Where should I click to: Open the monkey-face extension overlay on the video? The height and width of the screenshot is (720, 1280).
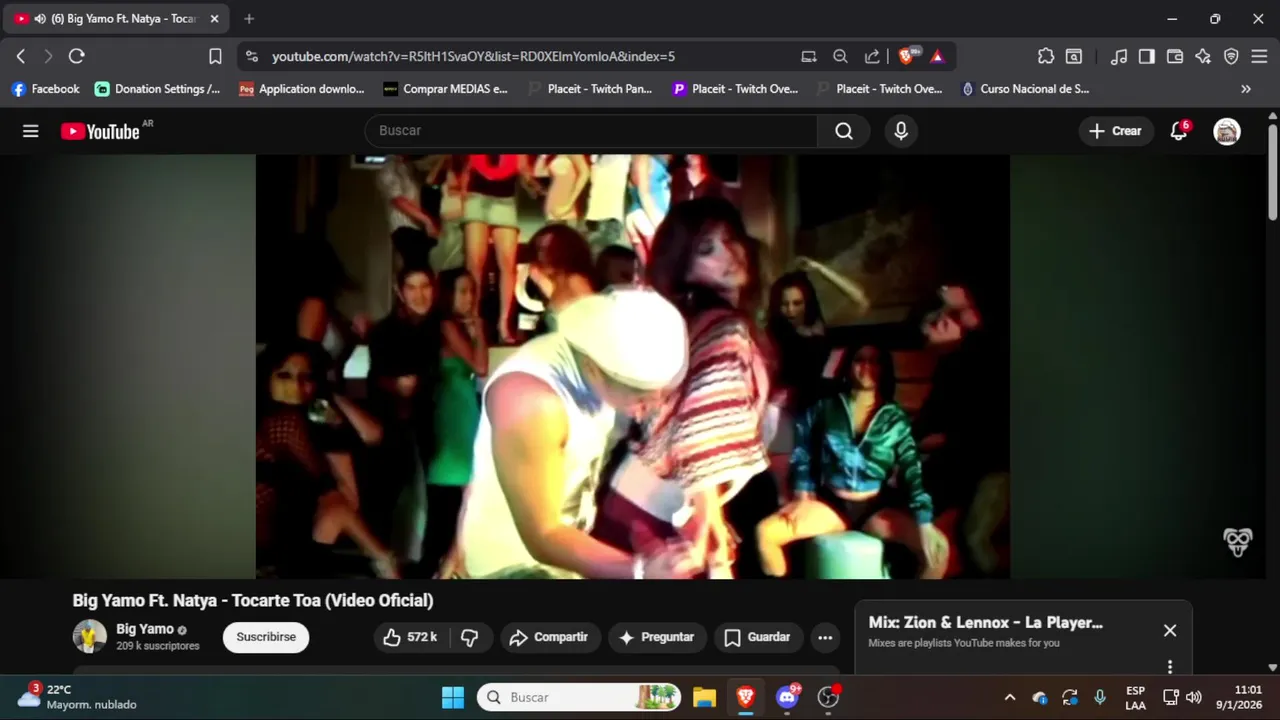[x=1238, y=542]
